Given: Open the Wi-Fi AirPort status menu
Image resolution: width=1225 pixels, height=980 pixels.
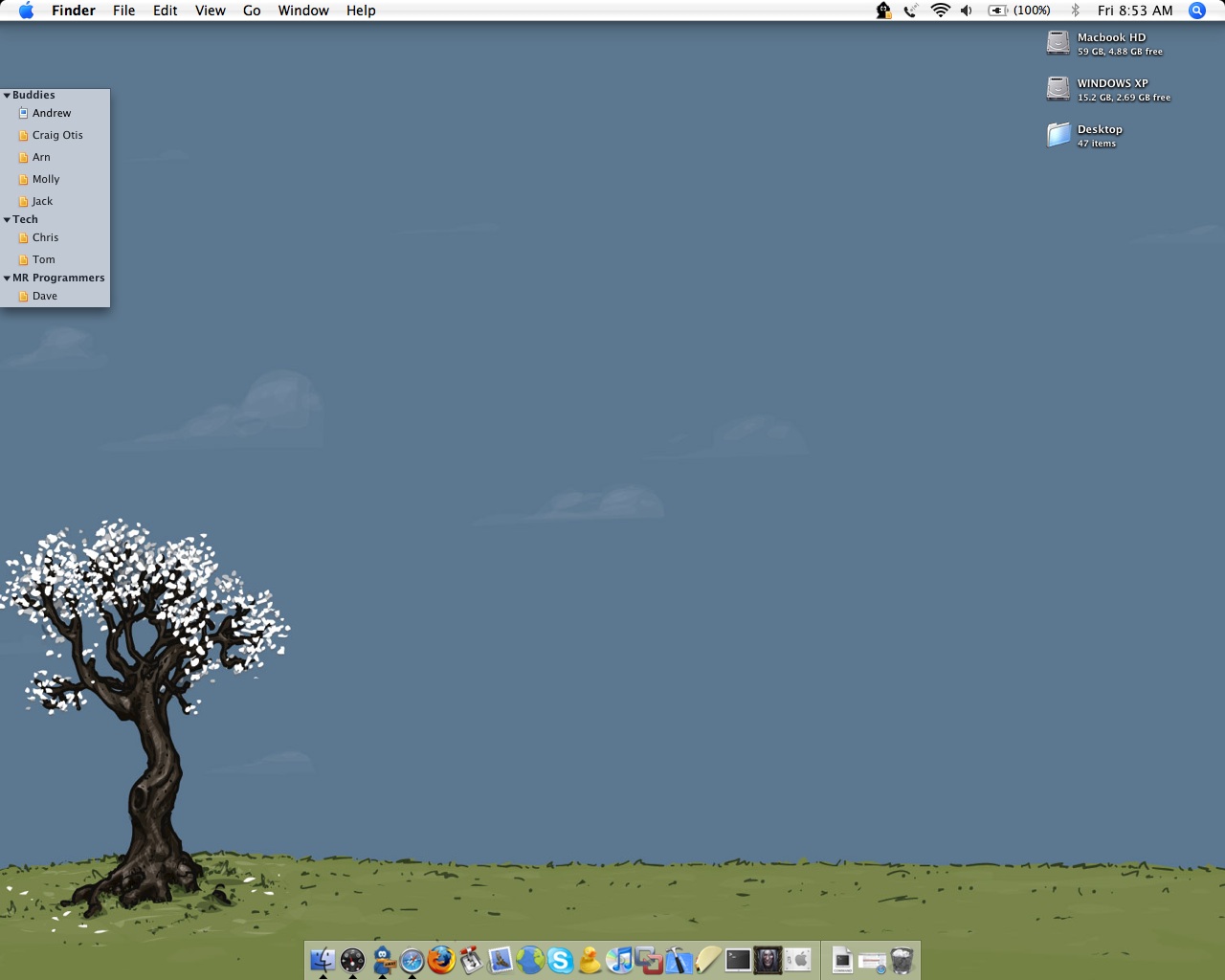Looking at the screenshot, I should click(941, 11).
